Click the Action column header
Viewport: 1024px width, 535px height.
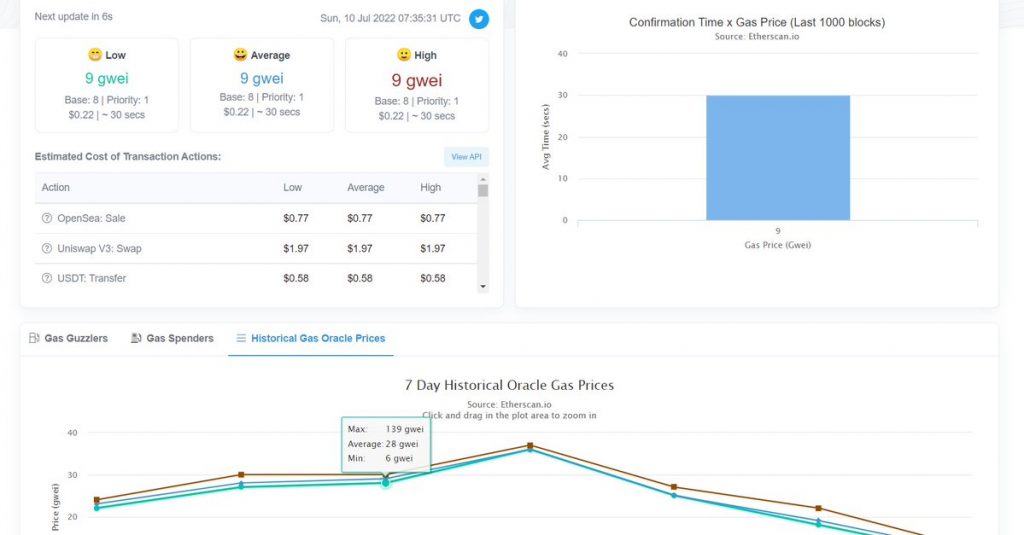pos(56,187)
